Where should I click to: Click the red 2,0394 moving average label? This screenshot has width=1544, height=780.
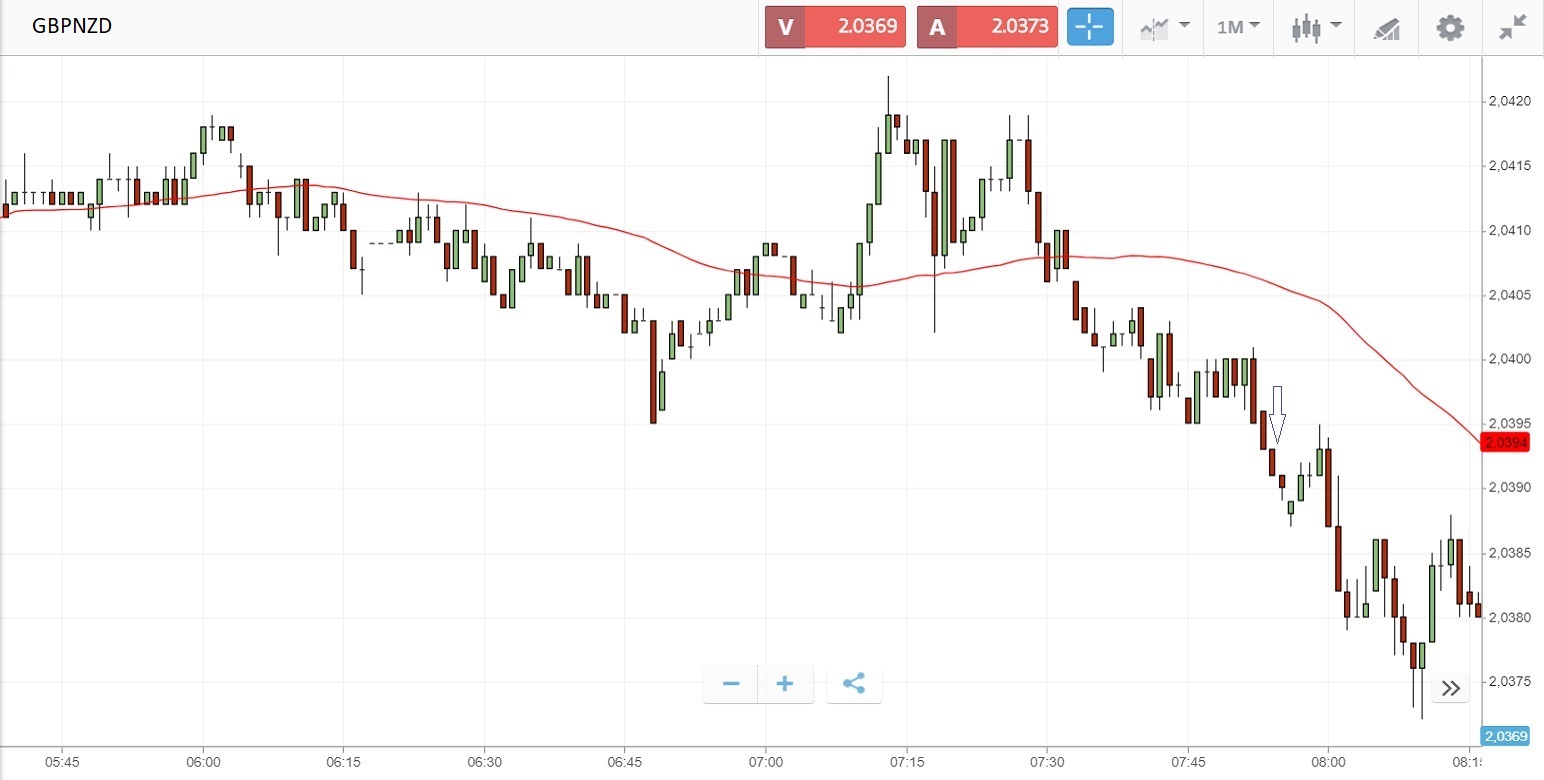[1505, 442]
